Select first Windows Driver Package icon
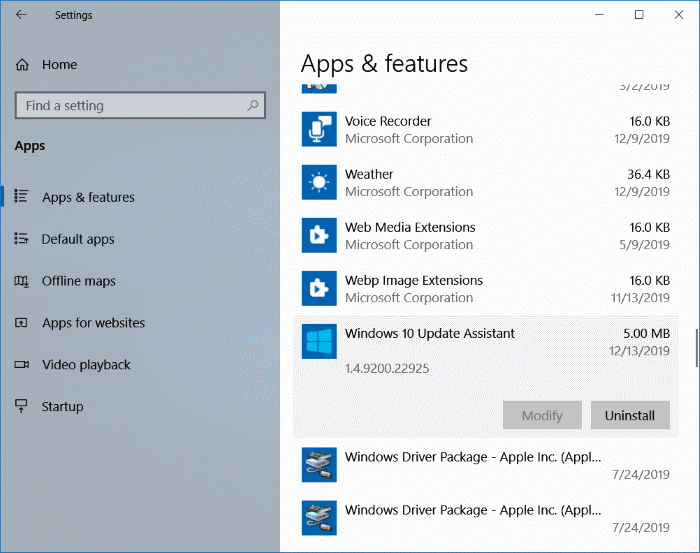Image resolution: width=700 pixels, height=553 pixels. [x=319, y=465]
